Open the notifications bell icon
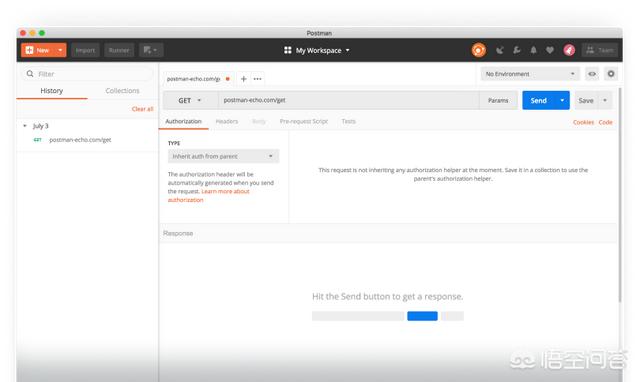This screenshot has width=640, height=382. pyautogui.click(x=533, y=50)
